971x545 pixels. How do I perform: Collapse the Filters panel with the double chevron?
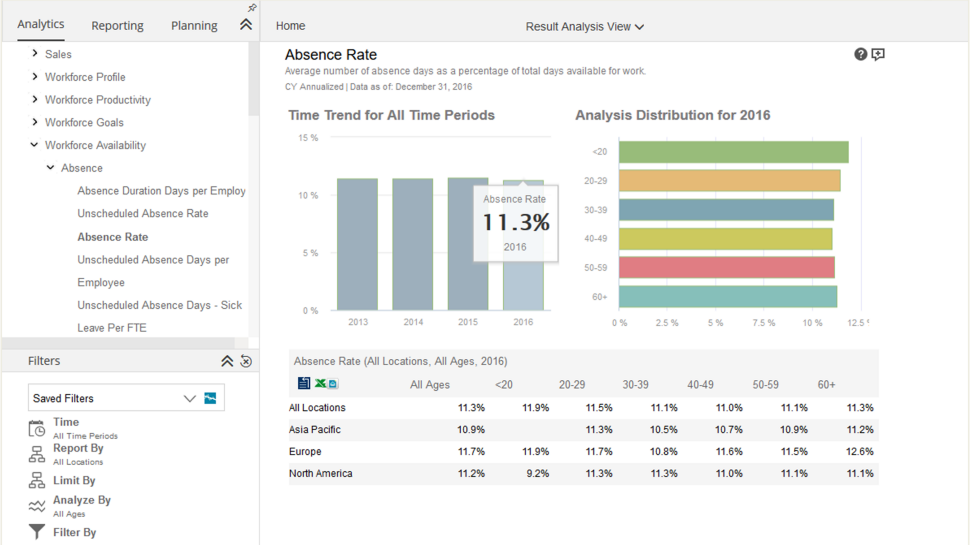[227, 361]
